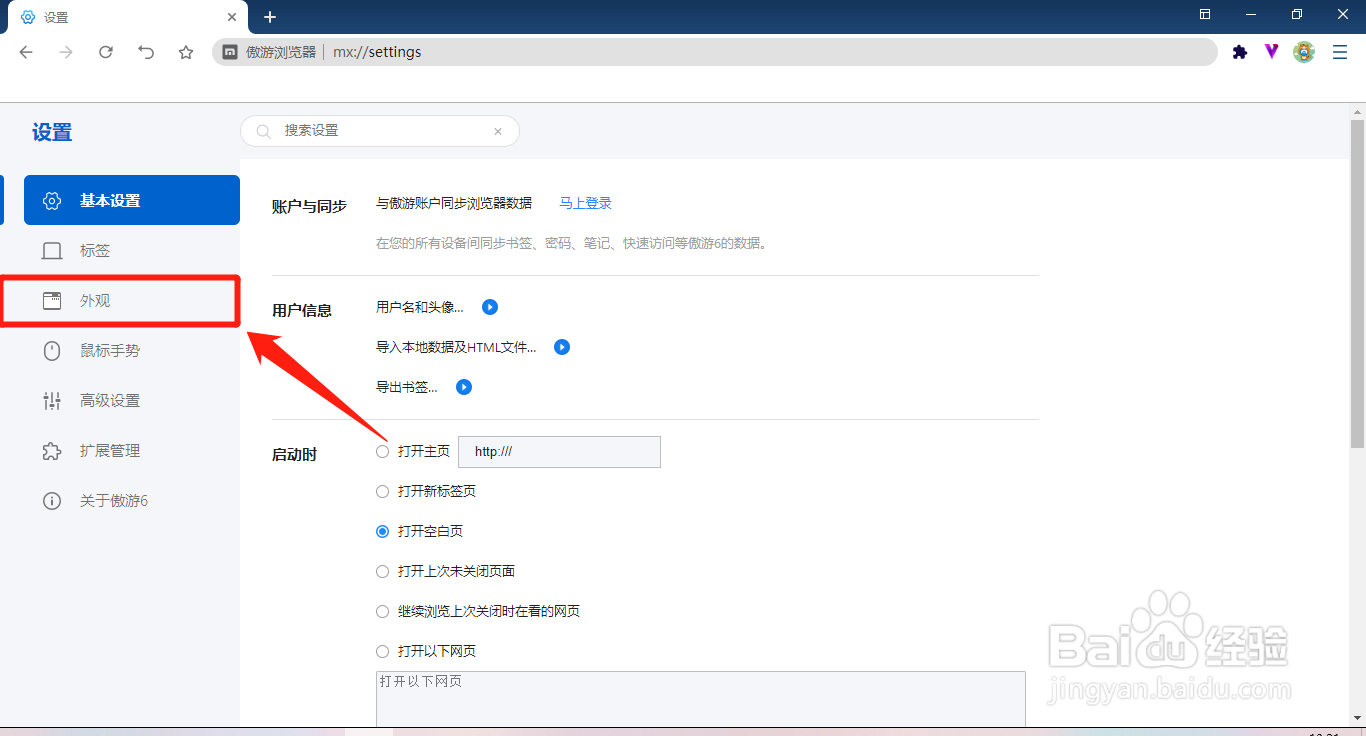Select 打开主页 radio button
This screenshot has width=1366, height=736.
(x=382, y=452)
